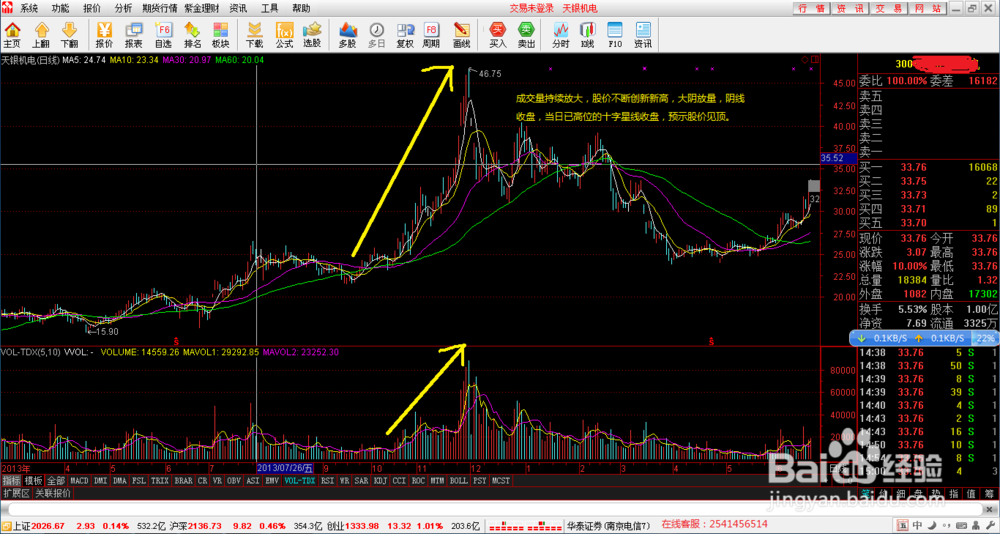
Task: Select the 全部 indicators tab
Action: click(x=56, y=480)
